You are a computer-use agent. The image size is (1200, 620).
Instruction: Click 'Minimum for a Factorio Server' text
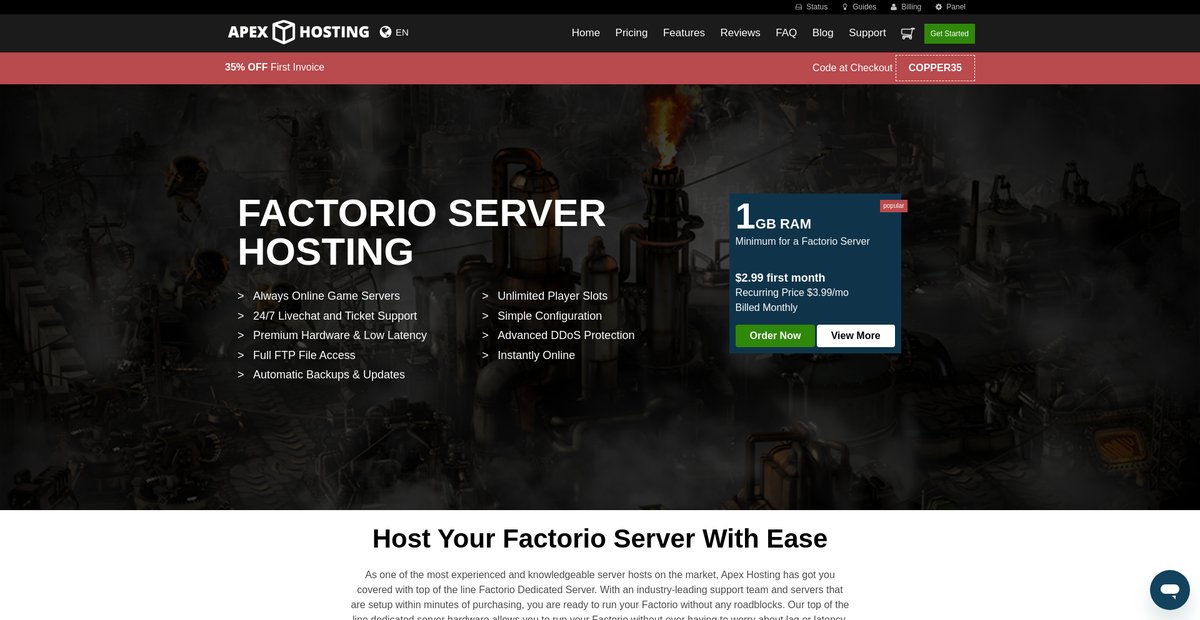tap(802, 241)
